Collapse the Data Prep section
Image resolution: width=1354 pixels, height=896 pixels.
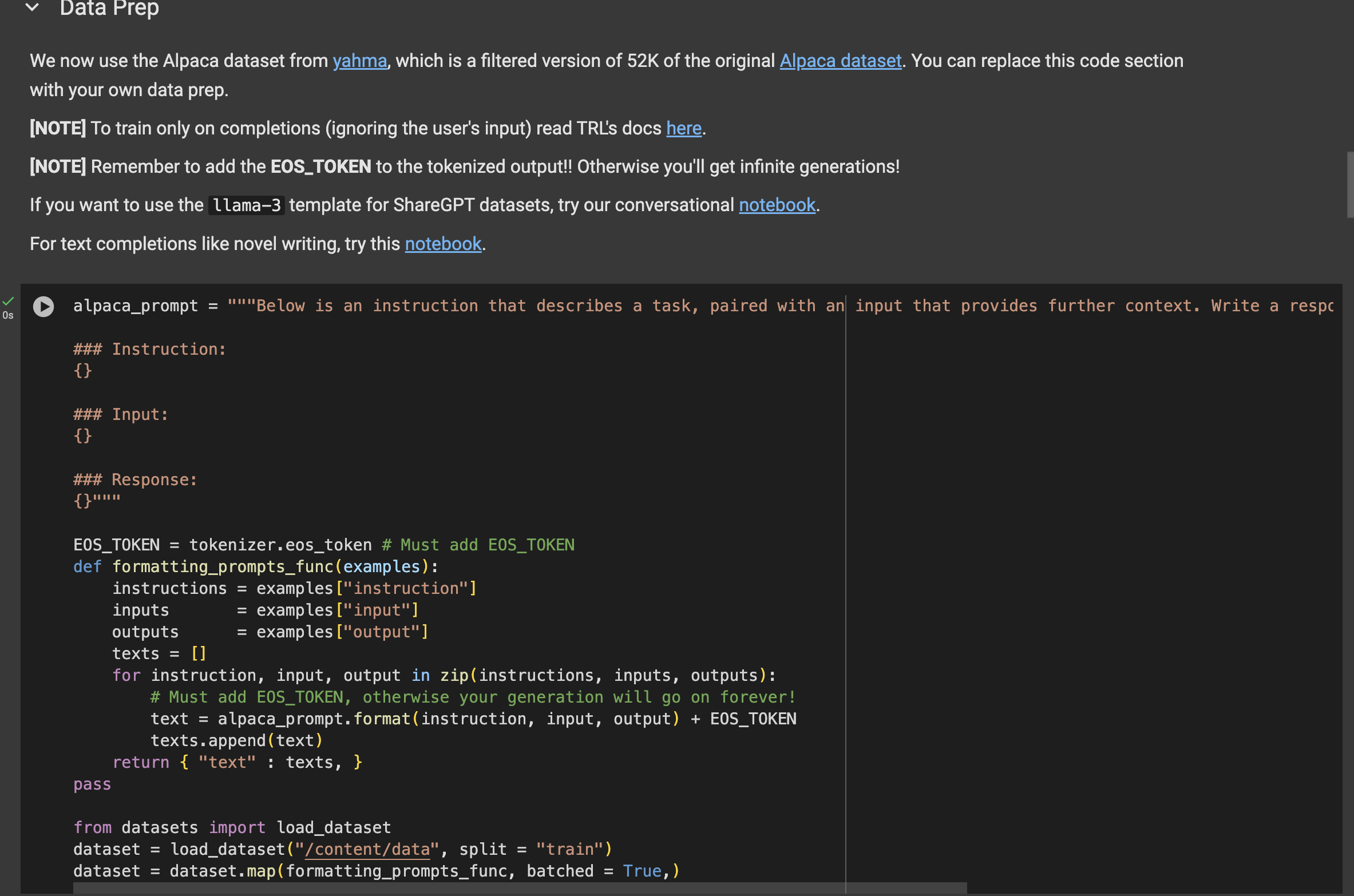33,8
